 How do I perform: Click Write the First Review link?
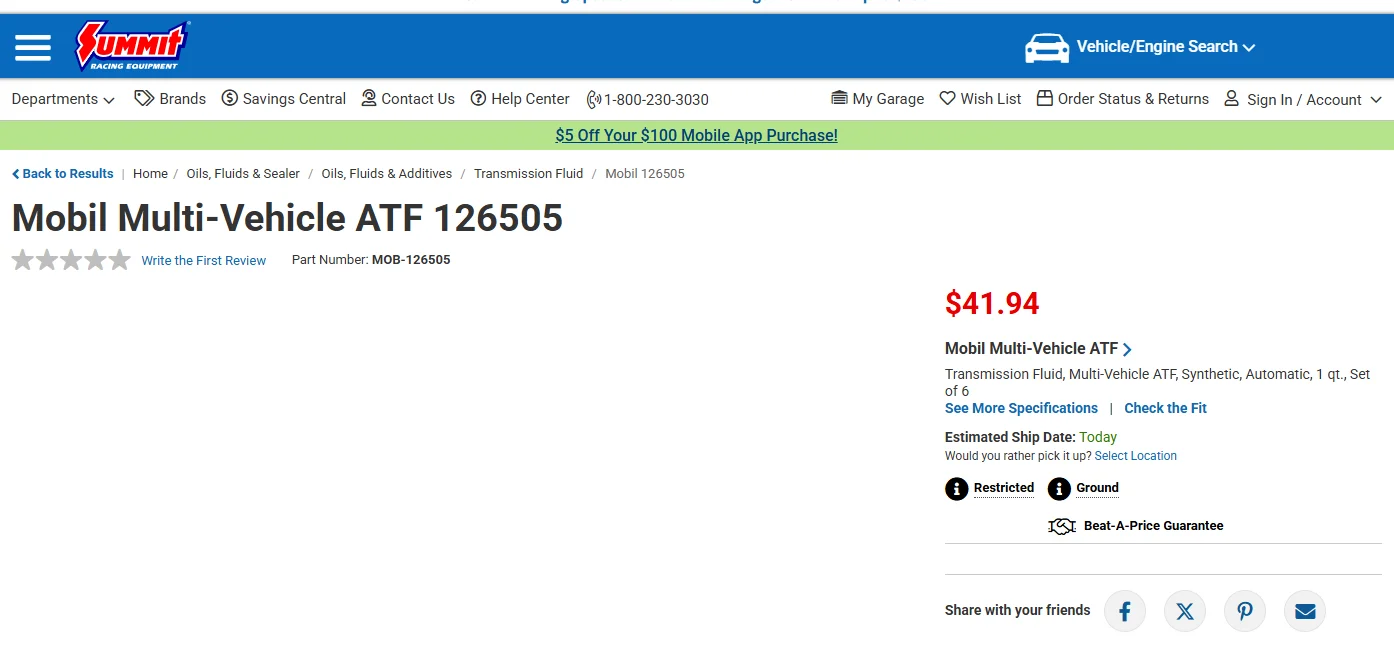click(x=204, y=260)
